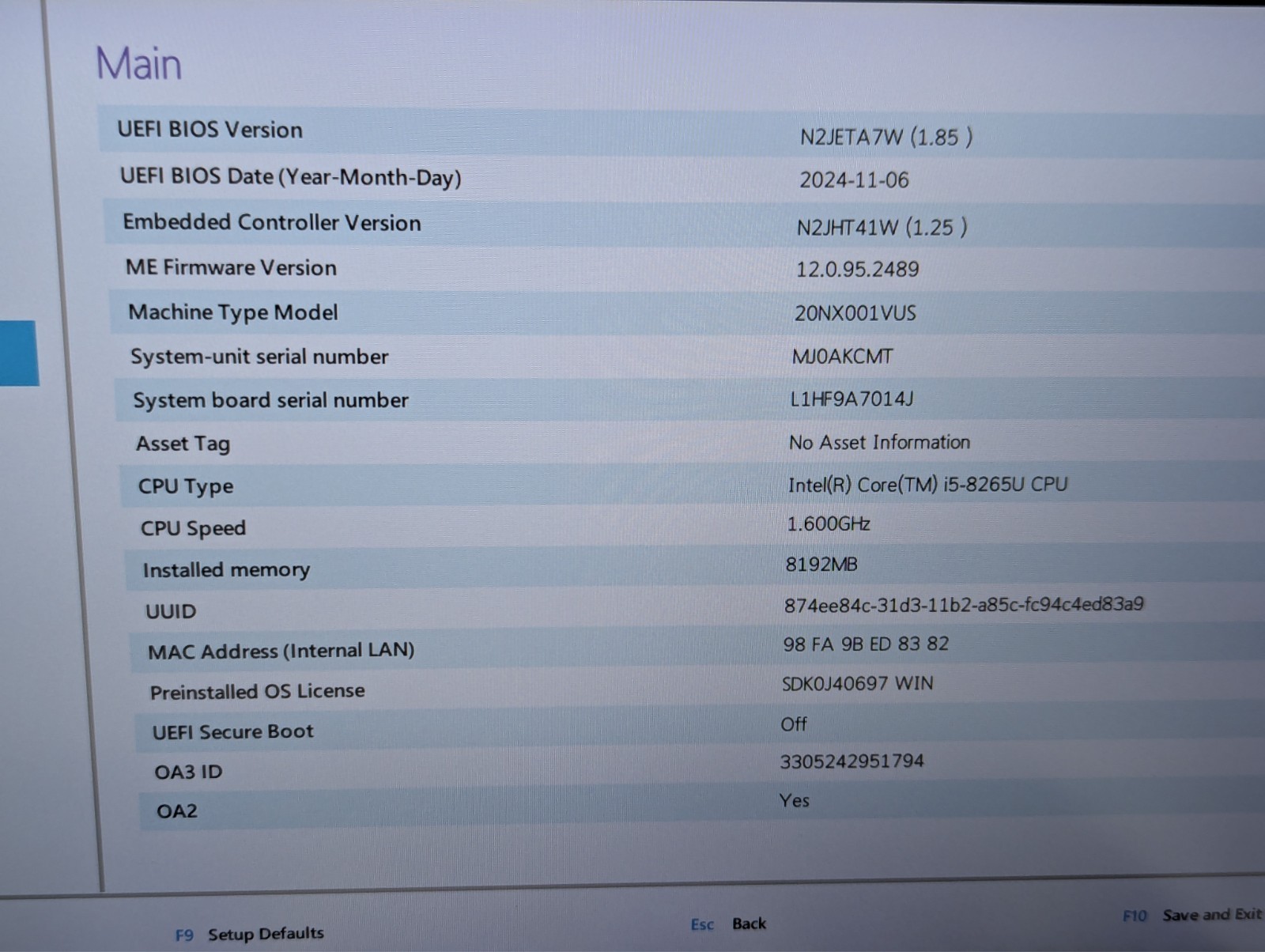Viewport: 1265px width, 952px height.
Task: Select the No Asset Information value
Action: pos(879,442)
